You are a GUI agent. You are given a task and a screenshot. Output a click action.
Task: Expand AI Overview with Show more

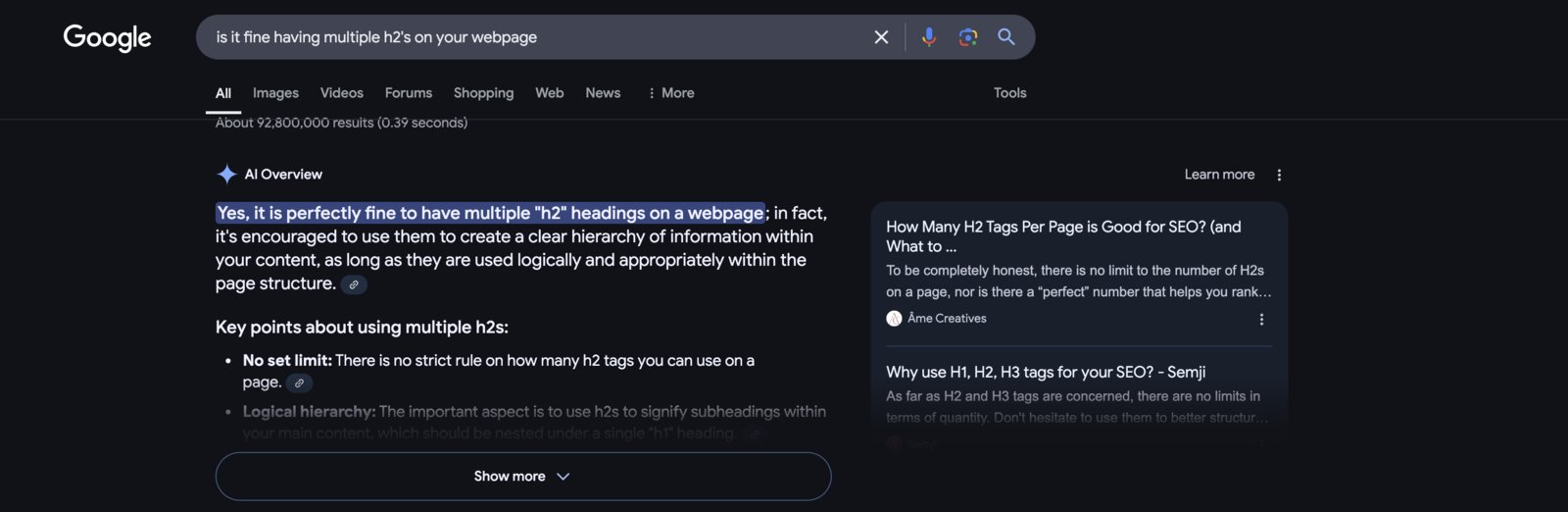point(523,477)
